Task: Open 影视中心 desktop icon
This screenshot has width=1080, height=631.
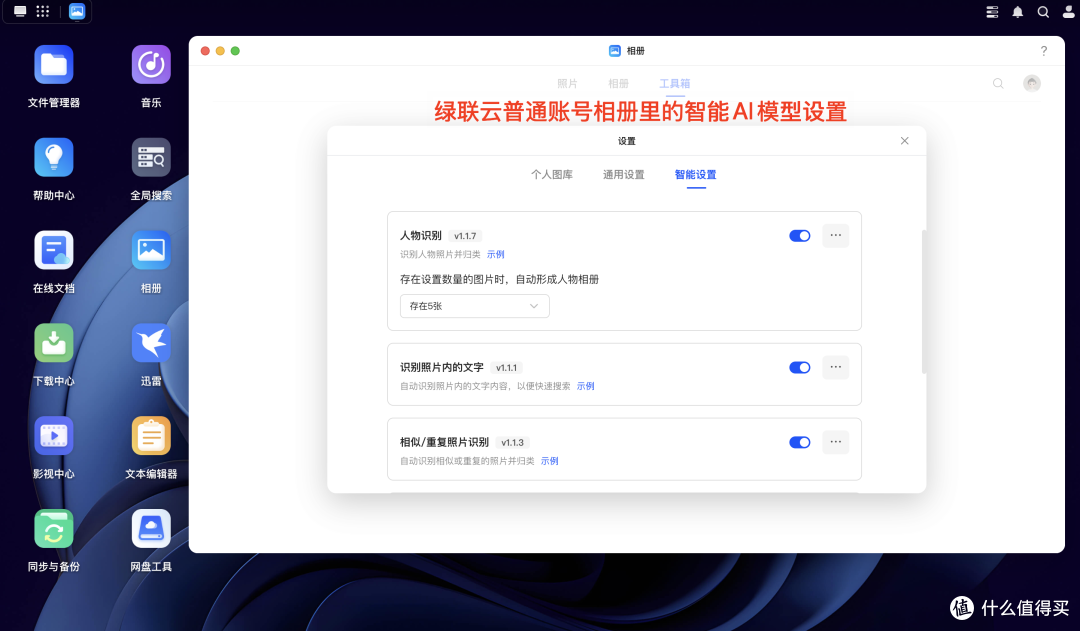Action: [x=54, y=437]
